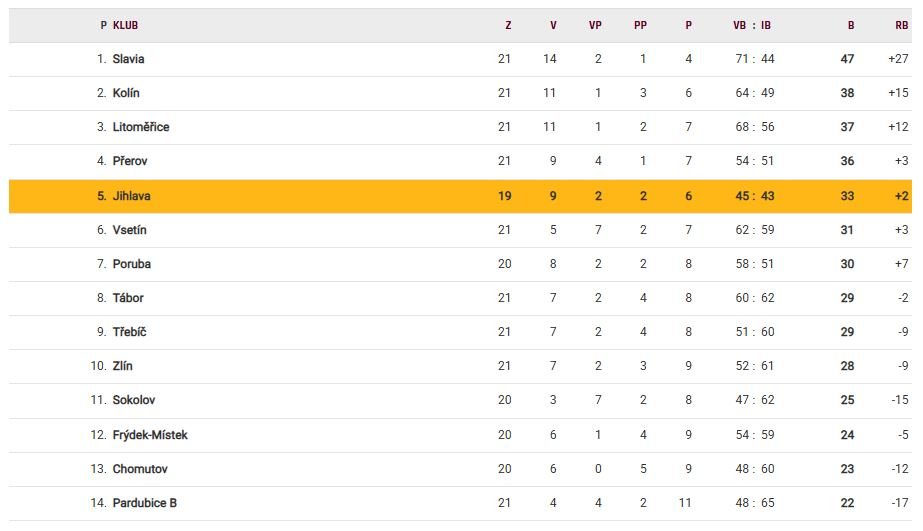Click the RB column header
Screen dimensions: 923x531
click(x=902, y=26)
